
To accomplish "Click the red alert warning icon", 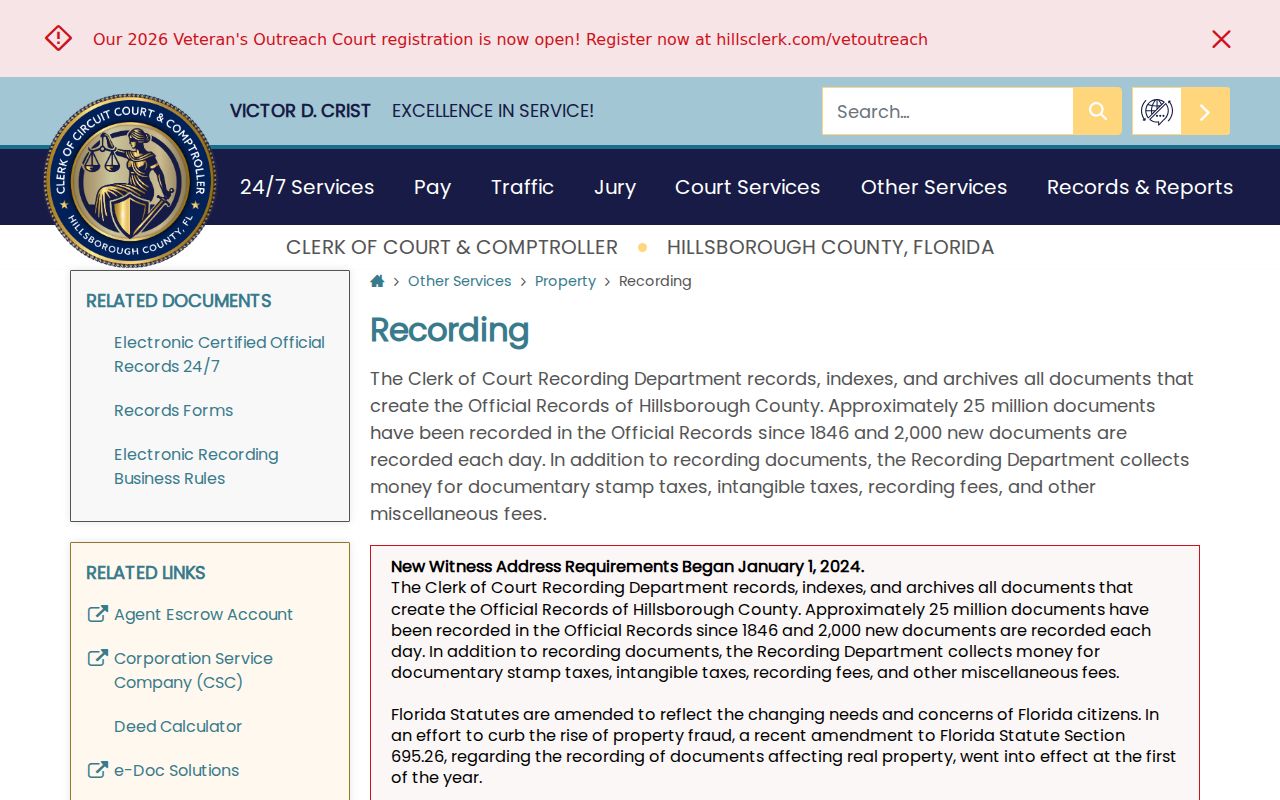I will pos(58,38).
